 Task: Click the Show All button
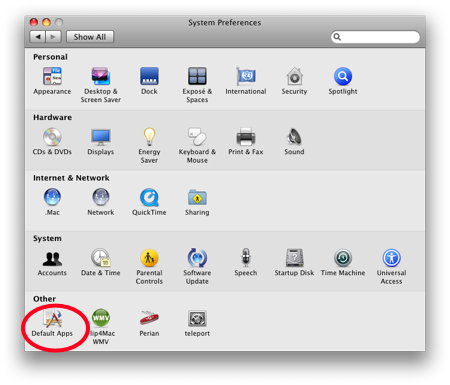click(x=90, y=37)
